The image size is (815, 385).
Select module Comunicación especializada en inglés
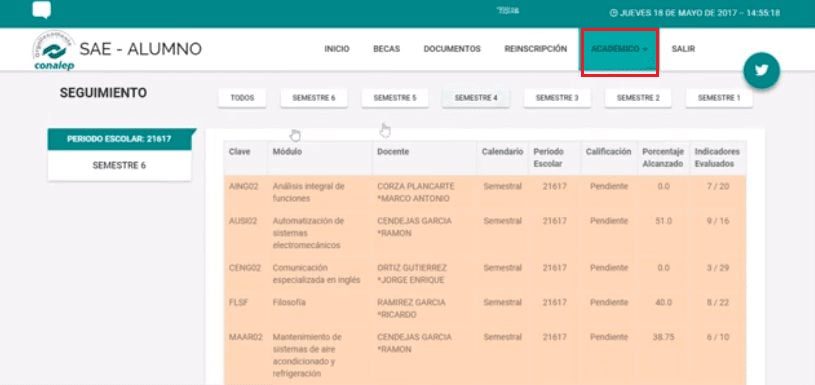click(317, 274)
